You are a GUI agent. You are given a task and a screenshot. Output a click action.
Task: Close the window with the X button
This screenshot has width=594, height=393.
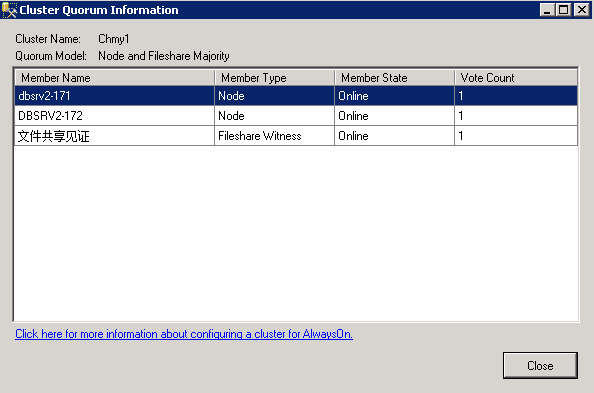tap(581, 9)
